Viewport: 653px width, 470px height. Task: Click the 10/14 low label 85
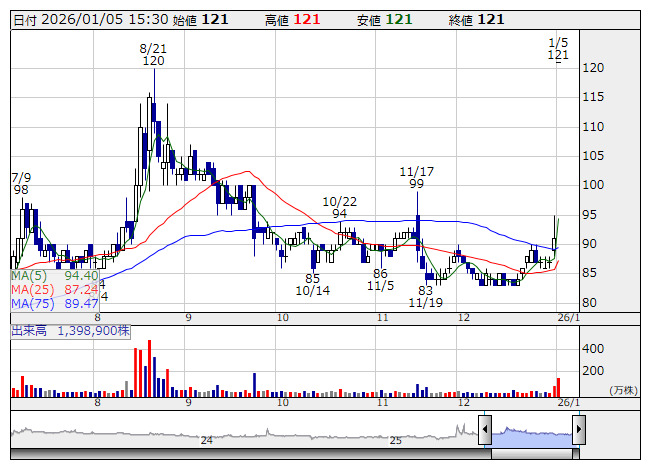[x=312, y=284]
